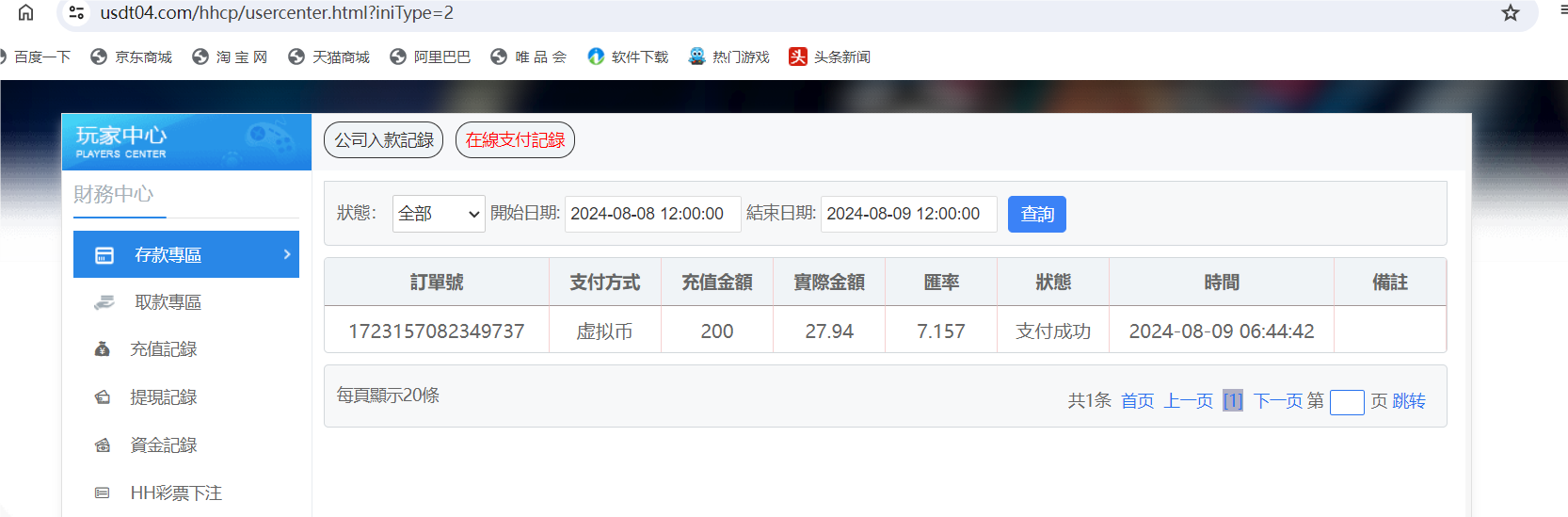Click the 匯率 column header
This screenshot has height=517, width=1568.
pos(941,283)
